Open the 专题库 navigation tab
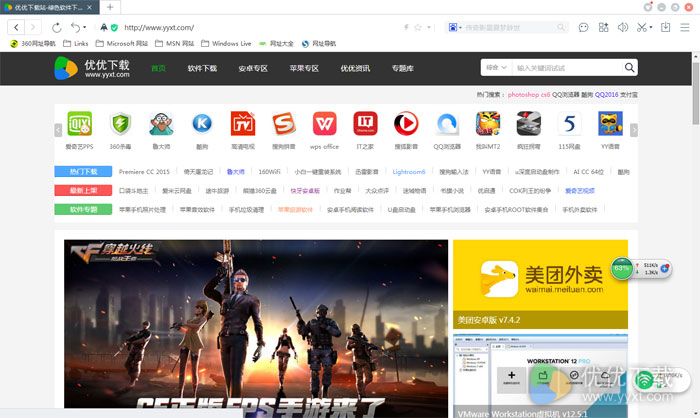 tap(403, 68)
